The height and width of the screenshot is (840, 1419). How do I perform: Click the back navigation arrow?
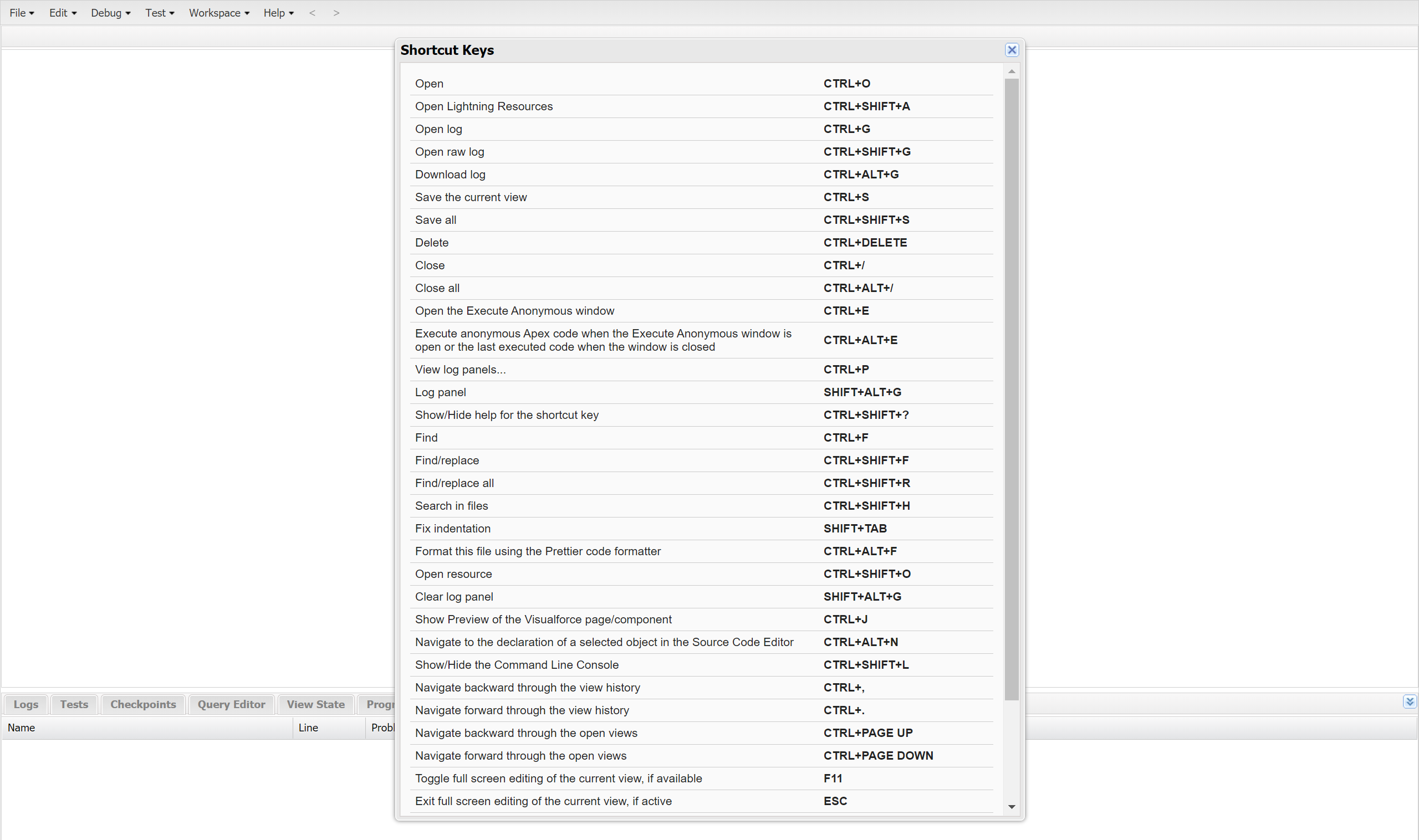[312, 12]
